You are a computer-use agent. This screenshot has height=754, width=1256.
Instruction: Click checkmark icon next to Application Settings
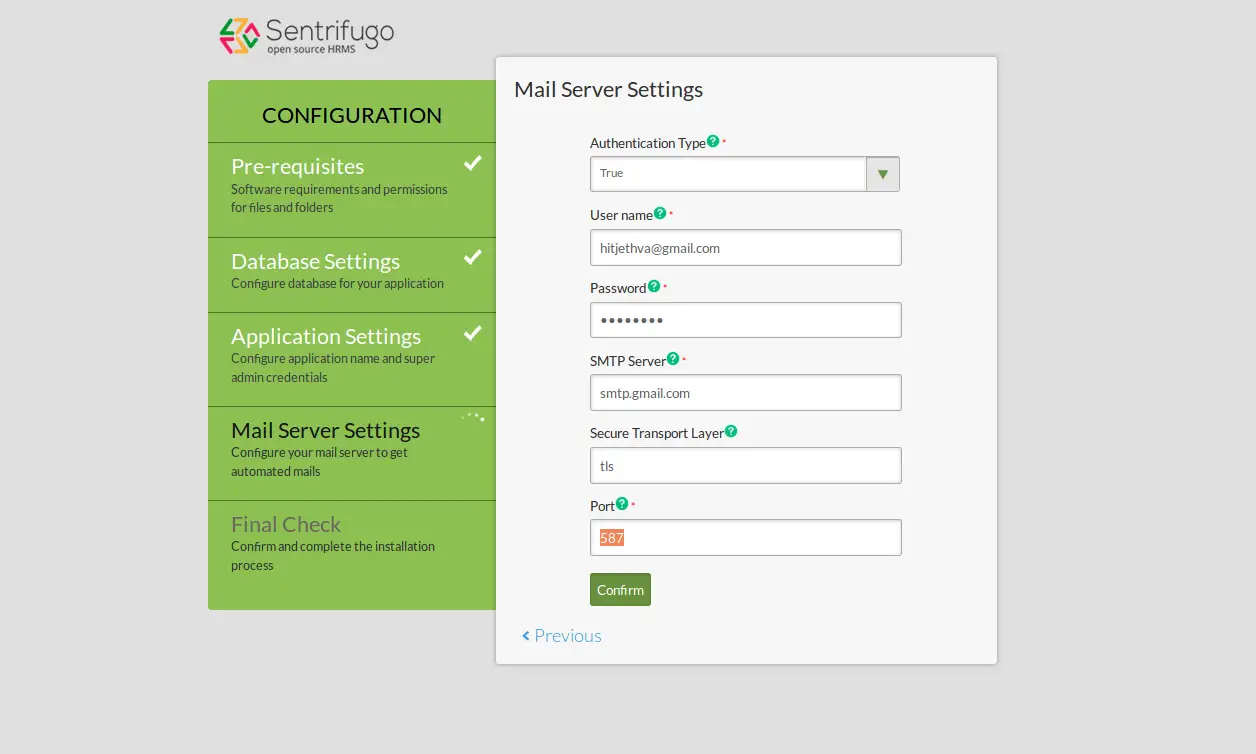click(x=473, y=332)
